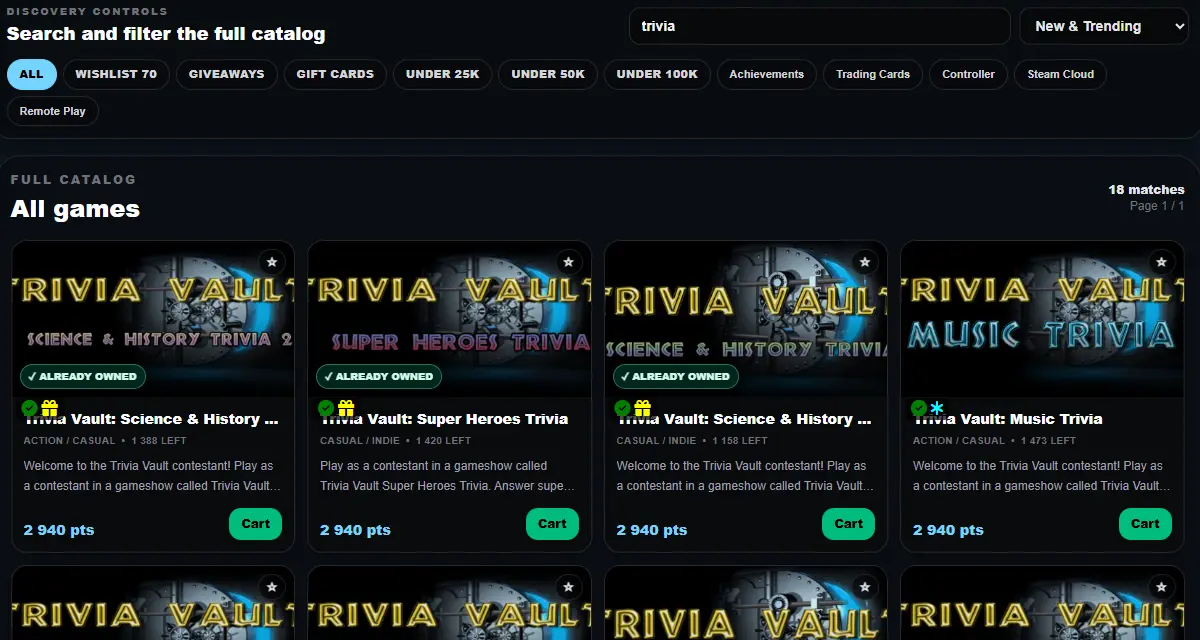The height and width of the screenshot is (640, 1200).
Task: Click the "18 matches" result count
Action: click(1146, 190)
